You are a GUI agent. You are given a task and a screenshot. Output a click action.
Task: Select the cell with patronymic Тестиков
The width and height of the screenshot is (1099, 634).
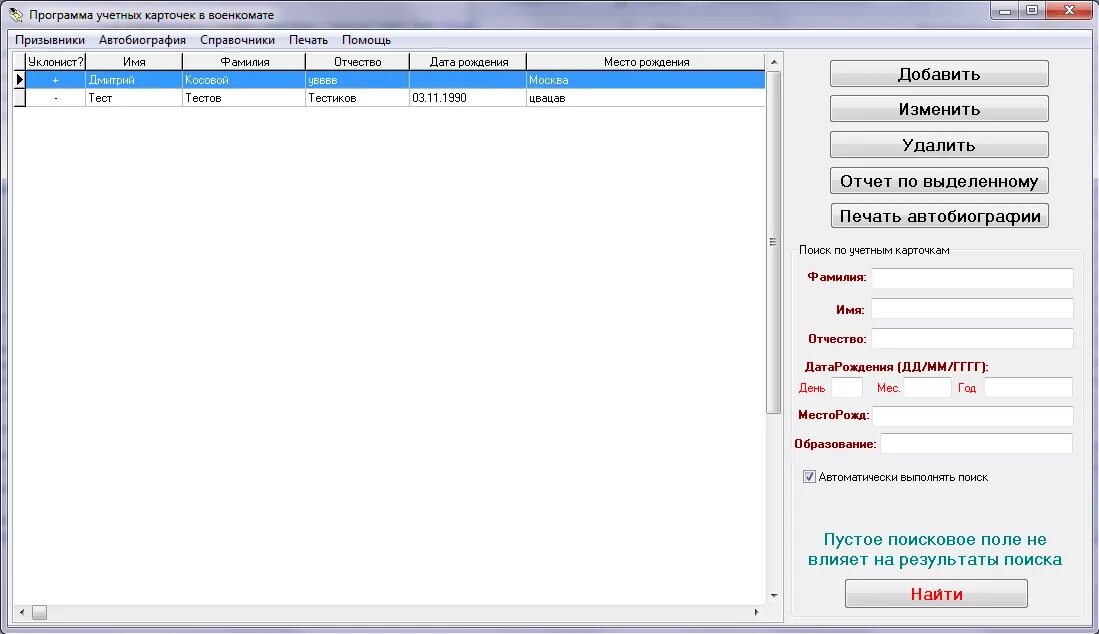click(x=357, y=98)
